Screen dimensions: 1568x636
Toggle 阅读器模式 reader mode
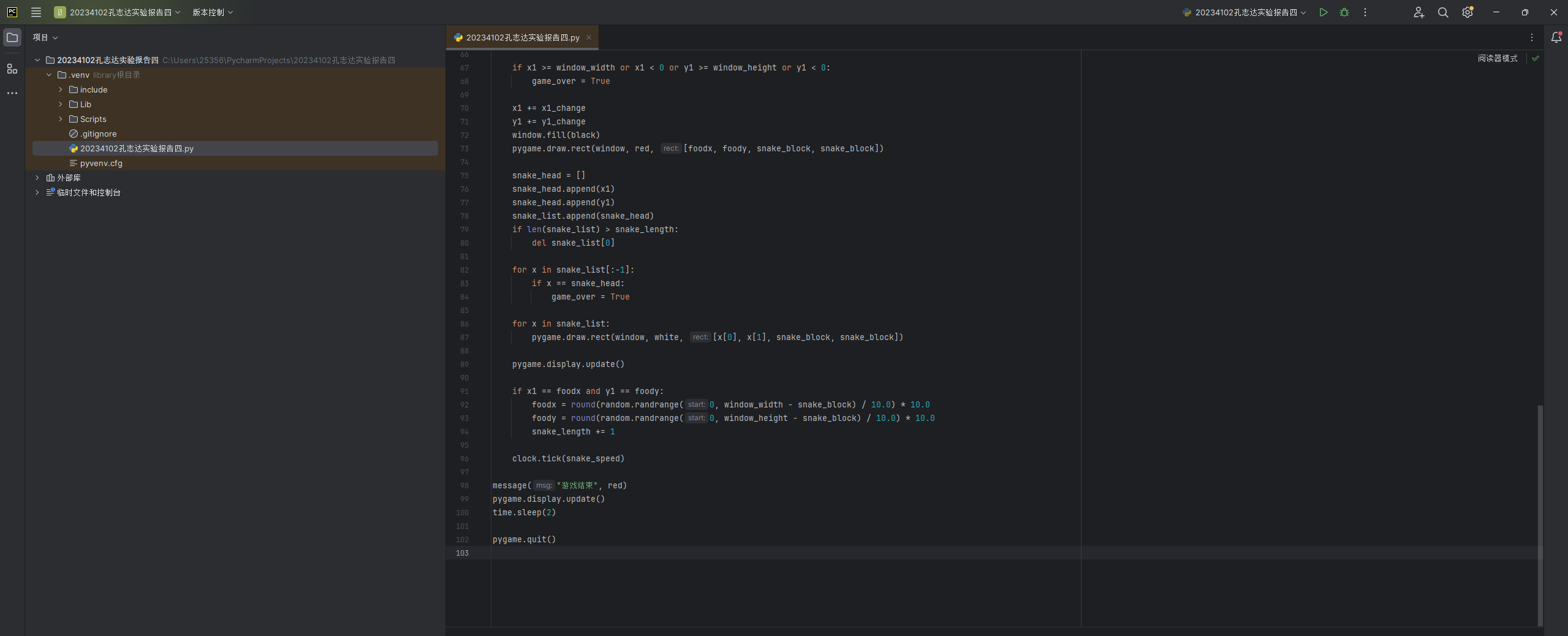click(x=1497, y=58)
